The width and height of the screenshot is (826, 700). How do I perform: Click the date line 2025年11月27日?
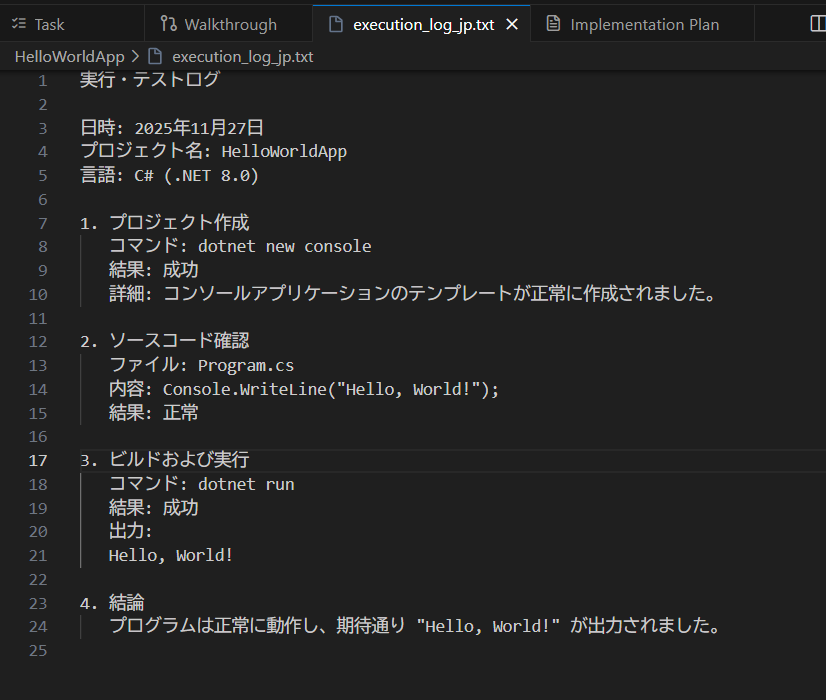tap(199, 128)
